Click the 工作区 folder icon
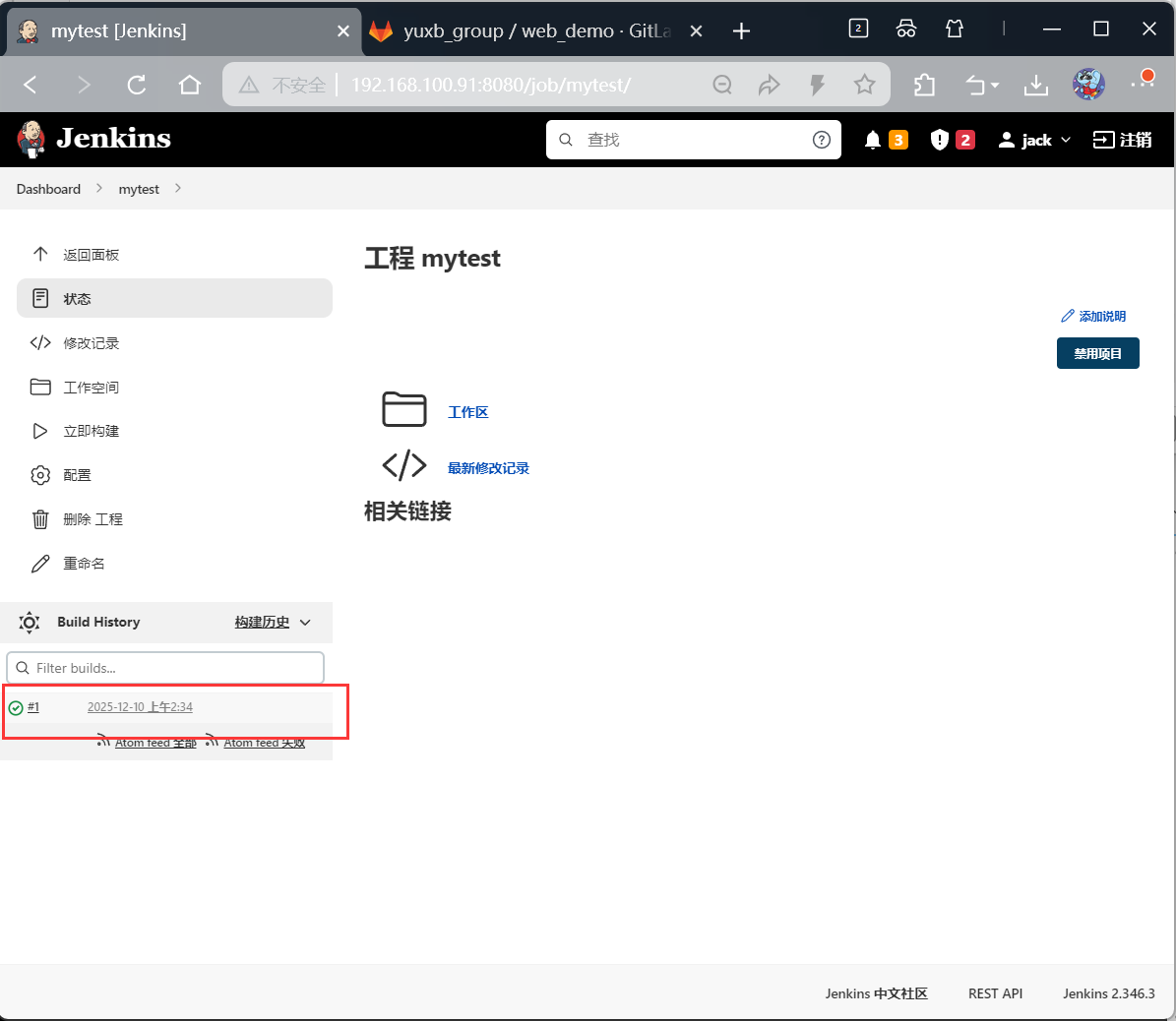Viewport: 1176px width, 1021px height. [404, 409]
